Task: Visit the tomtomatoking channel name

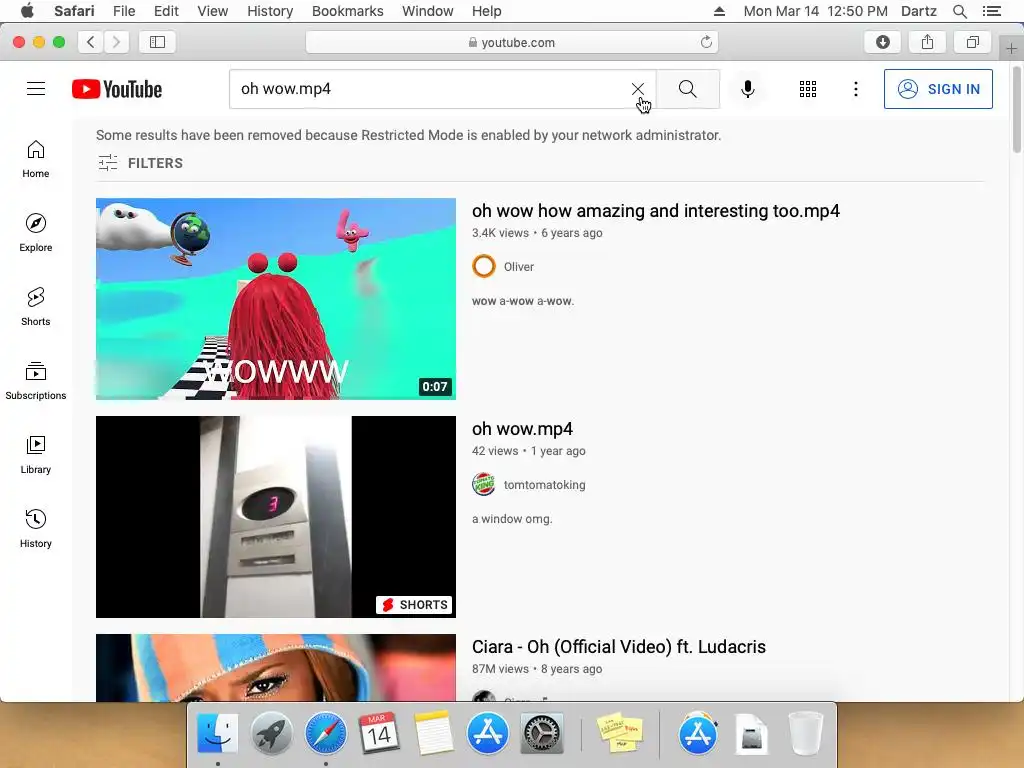Action: coord(545,485)
